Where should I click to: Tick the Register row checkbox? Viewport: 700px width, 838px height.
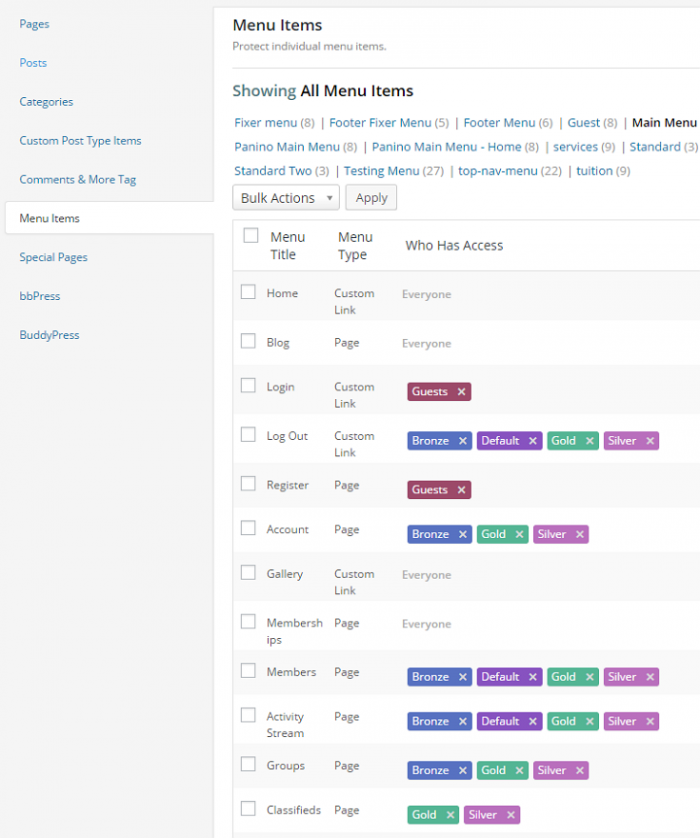(x=248, y=484)
